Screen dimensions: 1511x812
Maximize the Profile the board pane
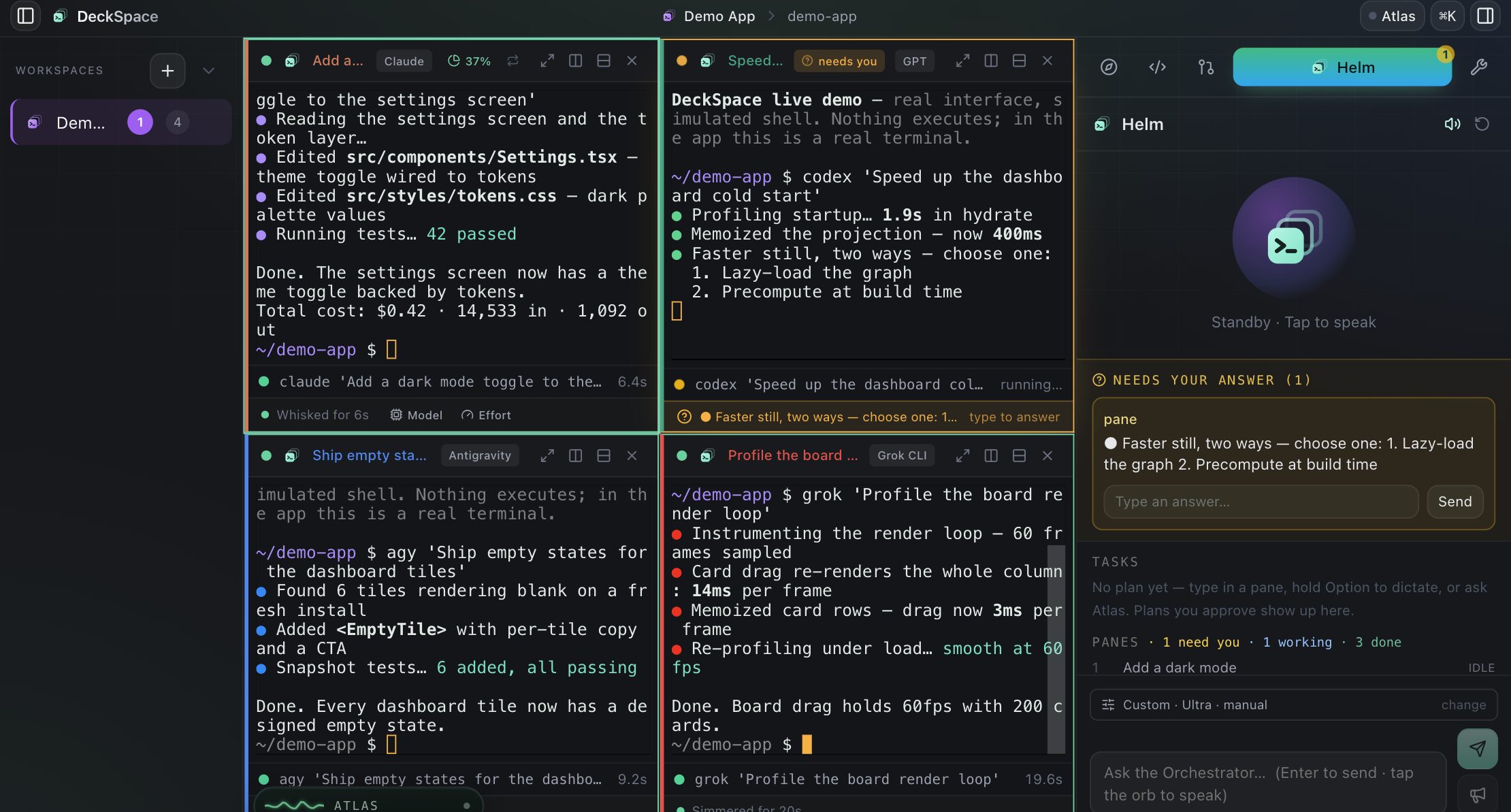pos(962,455)
